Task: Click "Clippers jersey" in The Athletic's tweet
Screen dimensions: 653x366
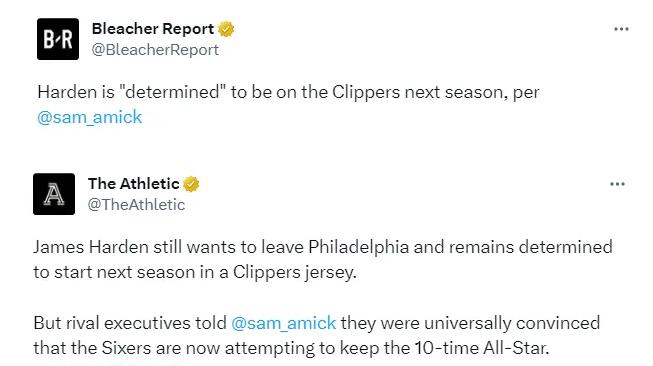Action: coord(294,273)
